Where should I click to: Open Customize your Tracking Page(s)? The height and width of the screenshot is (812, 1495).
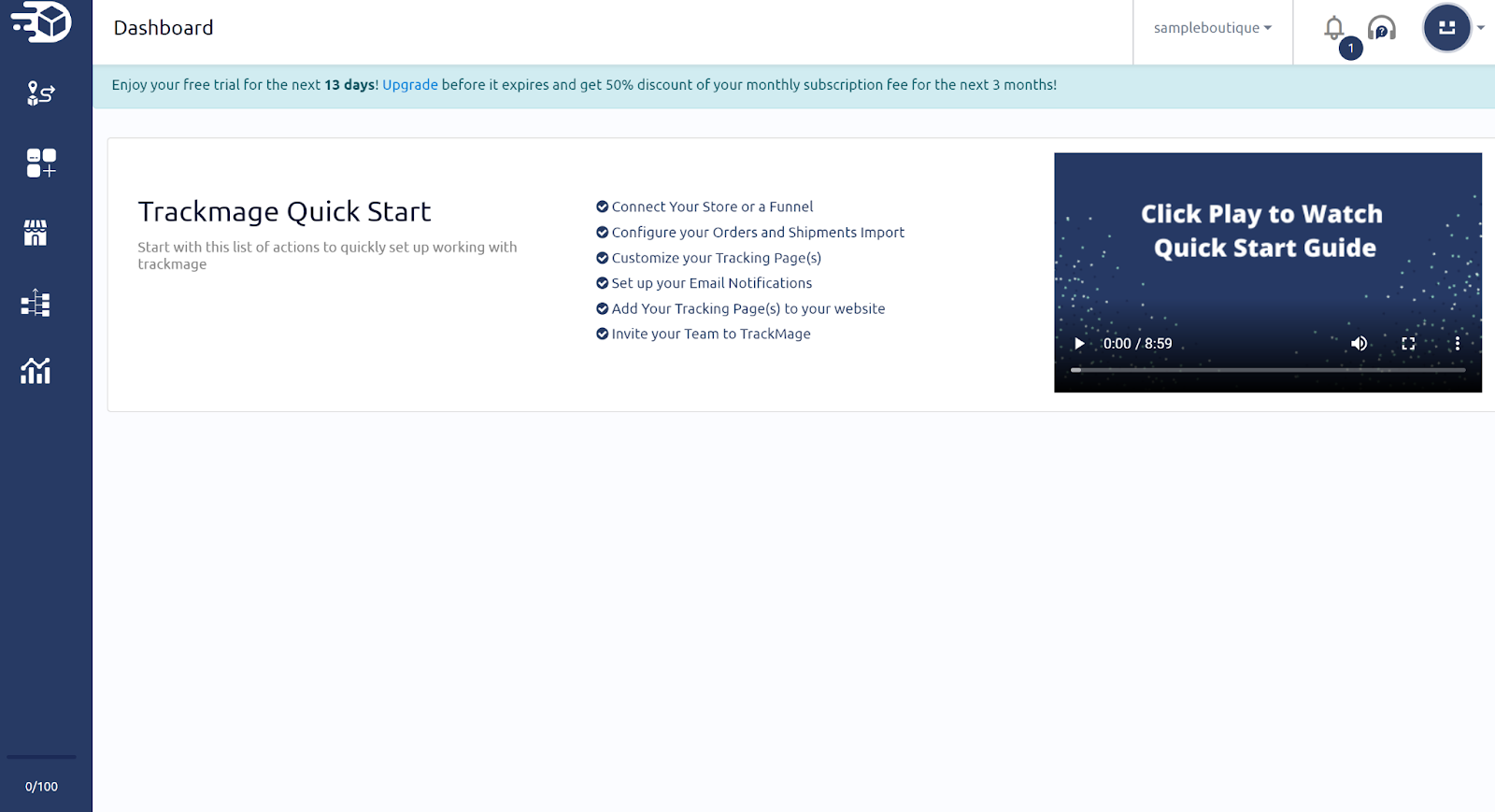(717, 258)
